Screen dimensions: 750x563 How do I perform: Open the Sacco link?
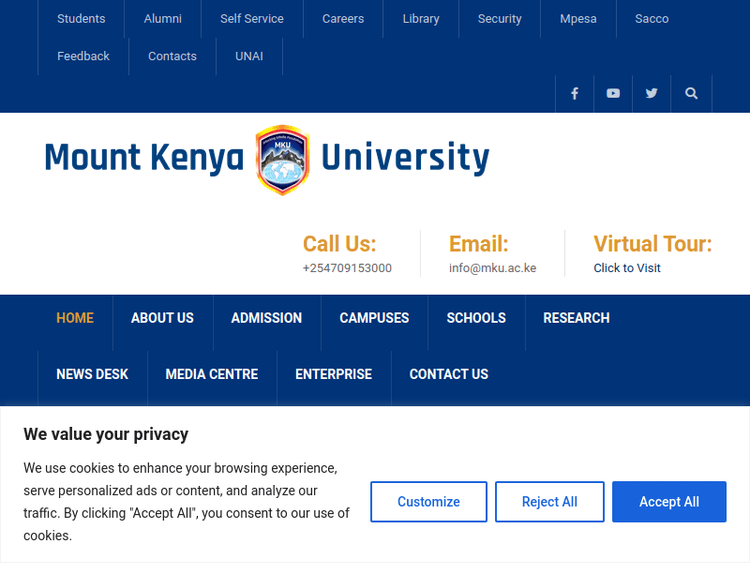pyautogui.click(x=651, y=19)
